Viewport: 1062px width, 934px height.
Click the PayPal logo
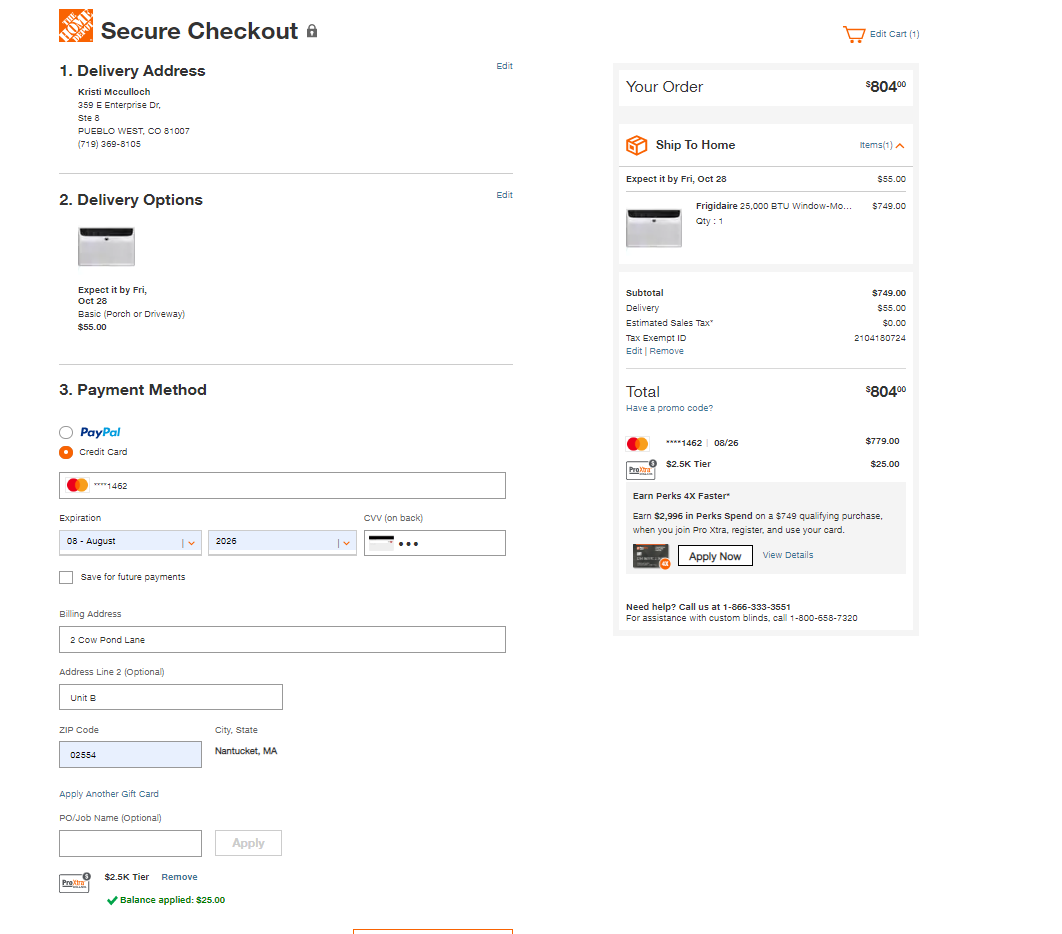[100, 432]
